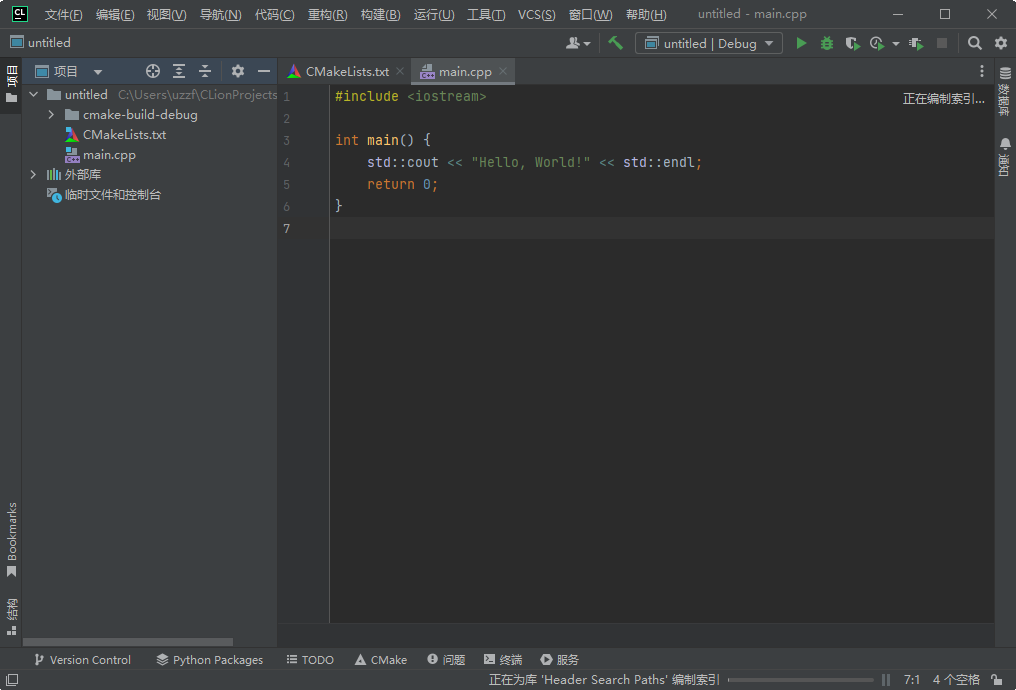Click Collapse All icon in project panel
Screen dimensions: 1016x690
click(205, 71)
